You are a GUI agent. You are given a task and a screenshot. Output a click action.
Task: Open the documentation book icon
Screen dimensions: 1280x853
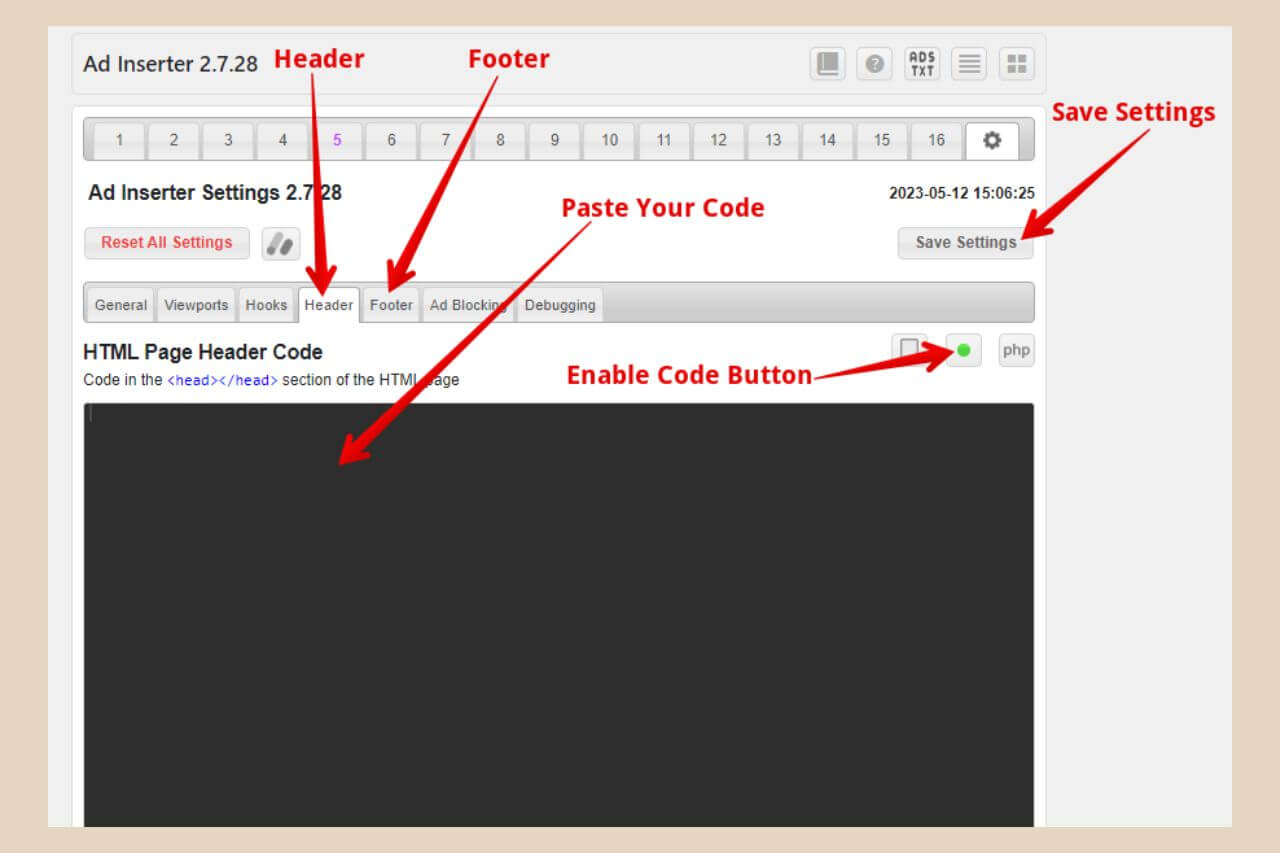(827, 64)
